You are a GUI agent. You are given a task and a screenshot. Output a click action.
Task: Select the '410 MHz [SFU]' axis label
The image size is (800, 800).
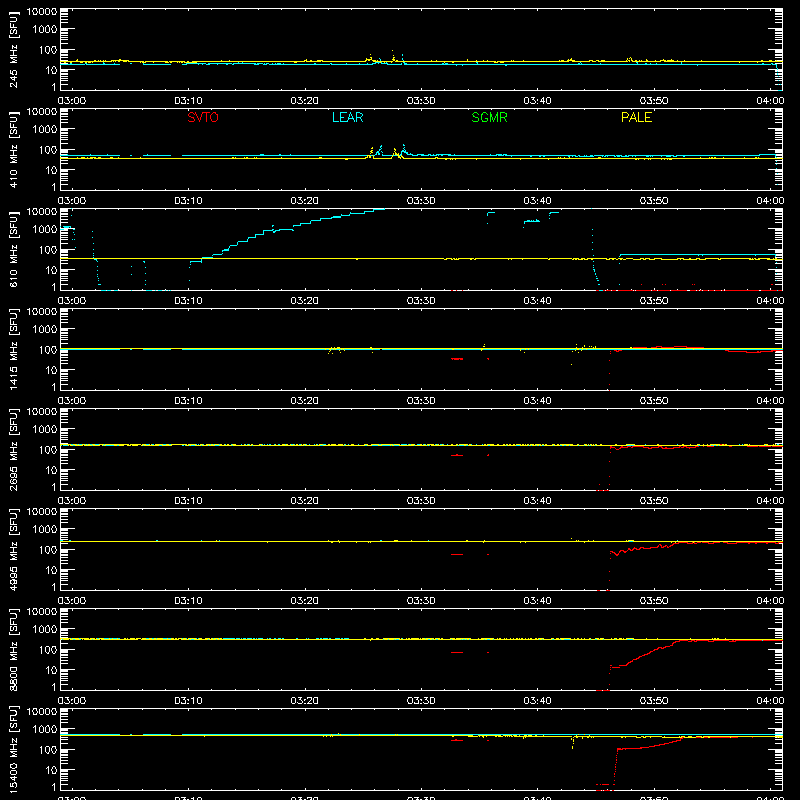(x=14, y=150)
